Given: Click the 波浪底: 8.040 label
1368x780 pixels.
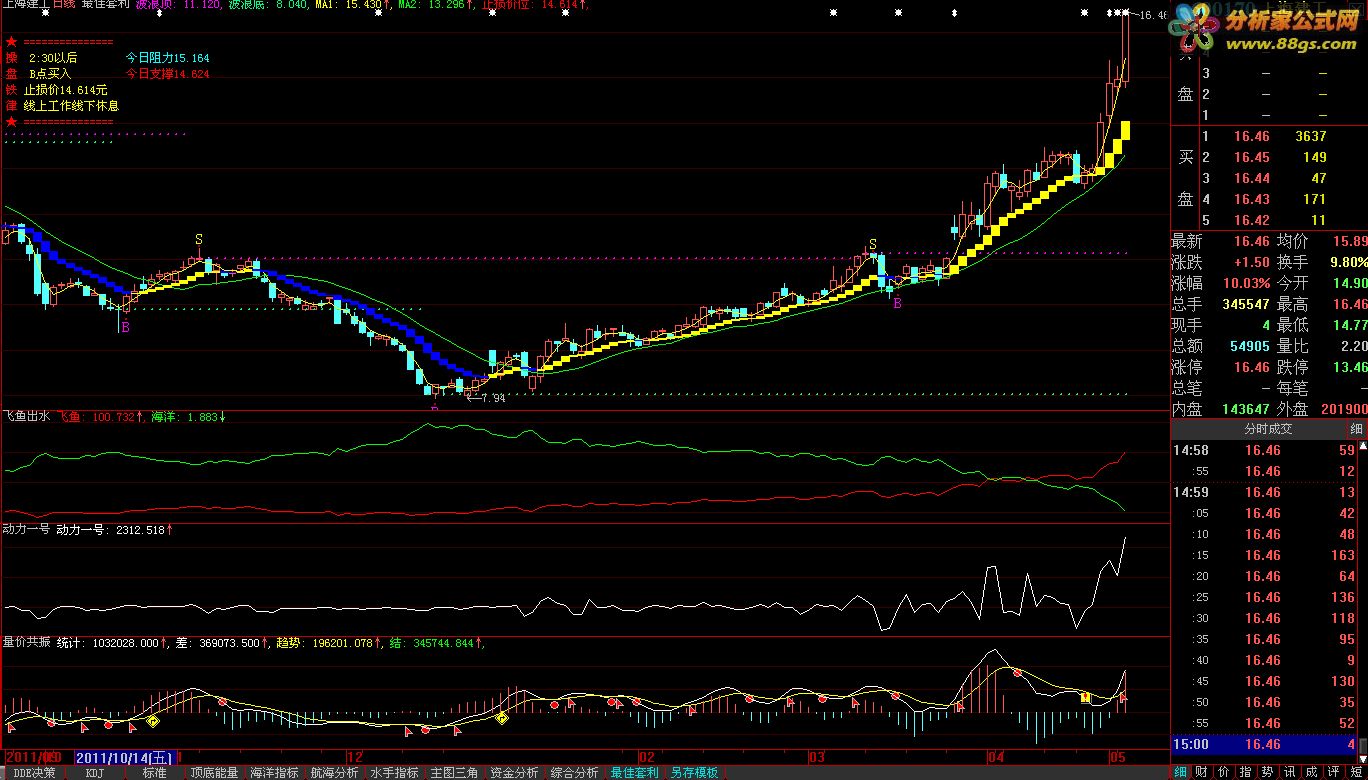Looking at the screenshot, I should point(268,6).
